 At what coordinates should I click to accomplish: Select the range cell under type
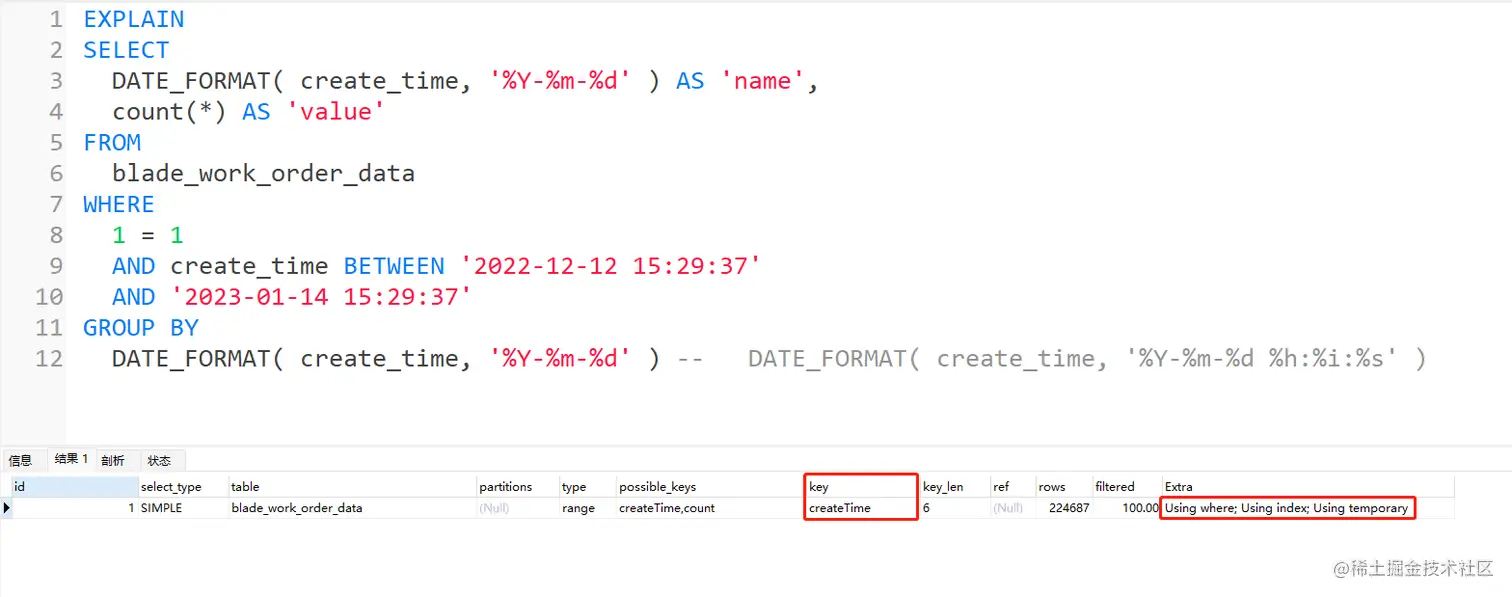pyautogui.click(x=587, y=508)
